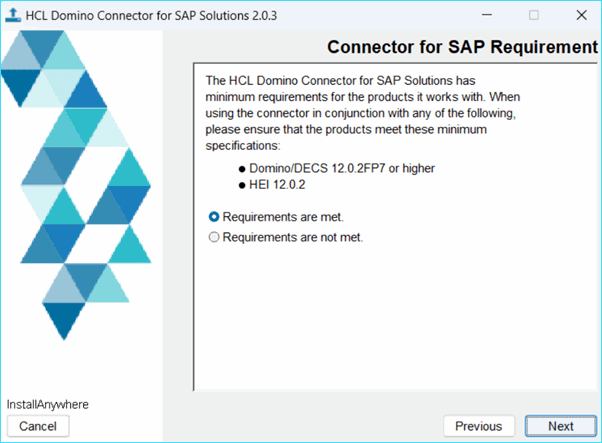Click the "Connector for SAP Requirement" heading
The image size is (602, 443).
[462, 48]
